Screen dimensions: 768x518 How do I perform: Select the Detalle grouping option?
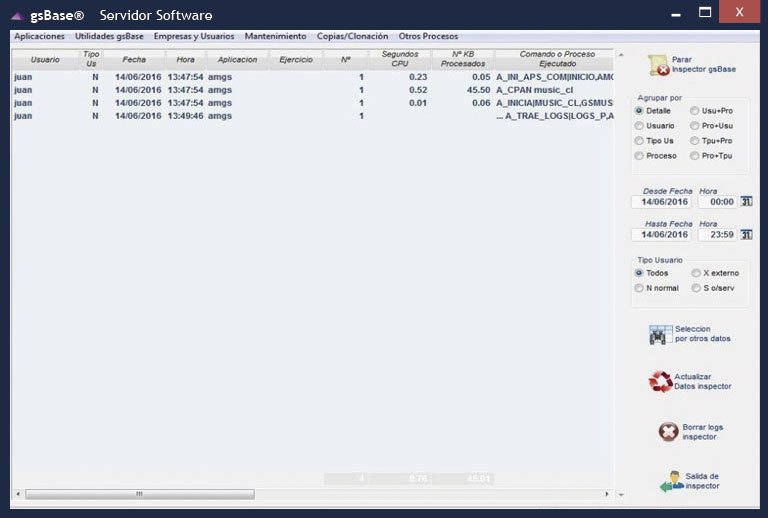pos(639,111)
